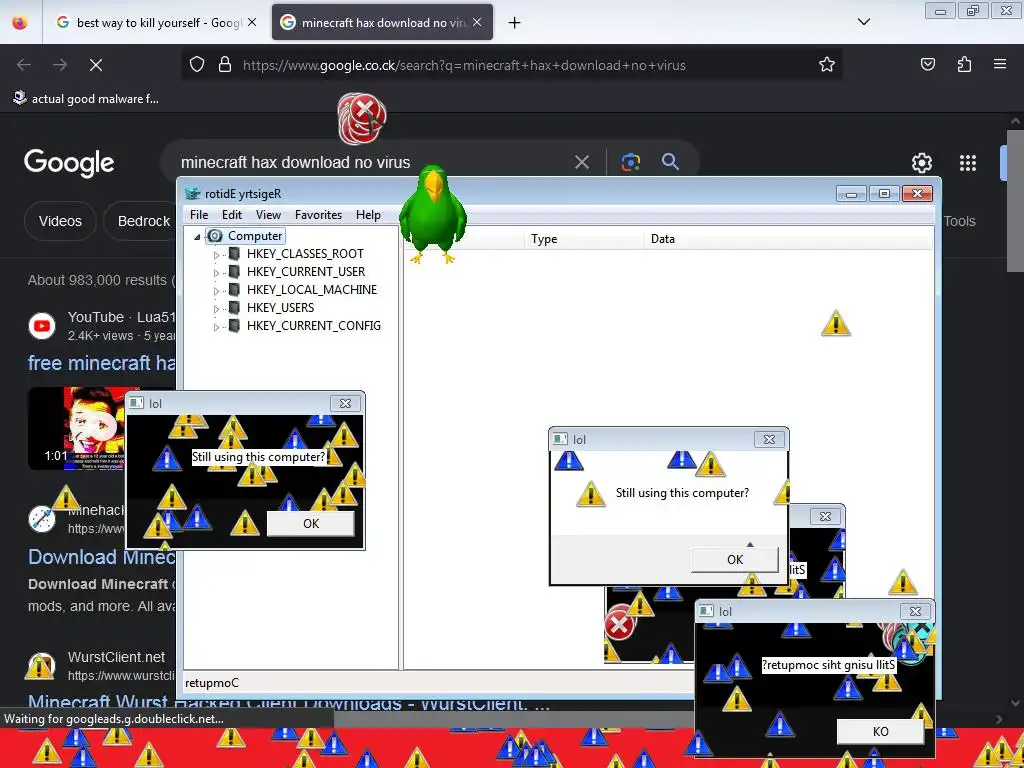
Task: Click the warning icon beside 'Still using this computer?' in white dialog
Action: click(x=590, y=494)
